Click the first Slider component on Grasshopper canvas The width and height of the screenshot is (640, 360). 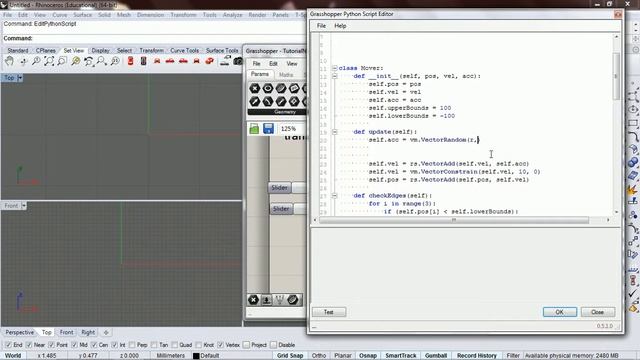[280, 188]
